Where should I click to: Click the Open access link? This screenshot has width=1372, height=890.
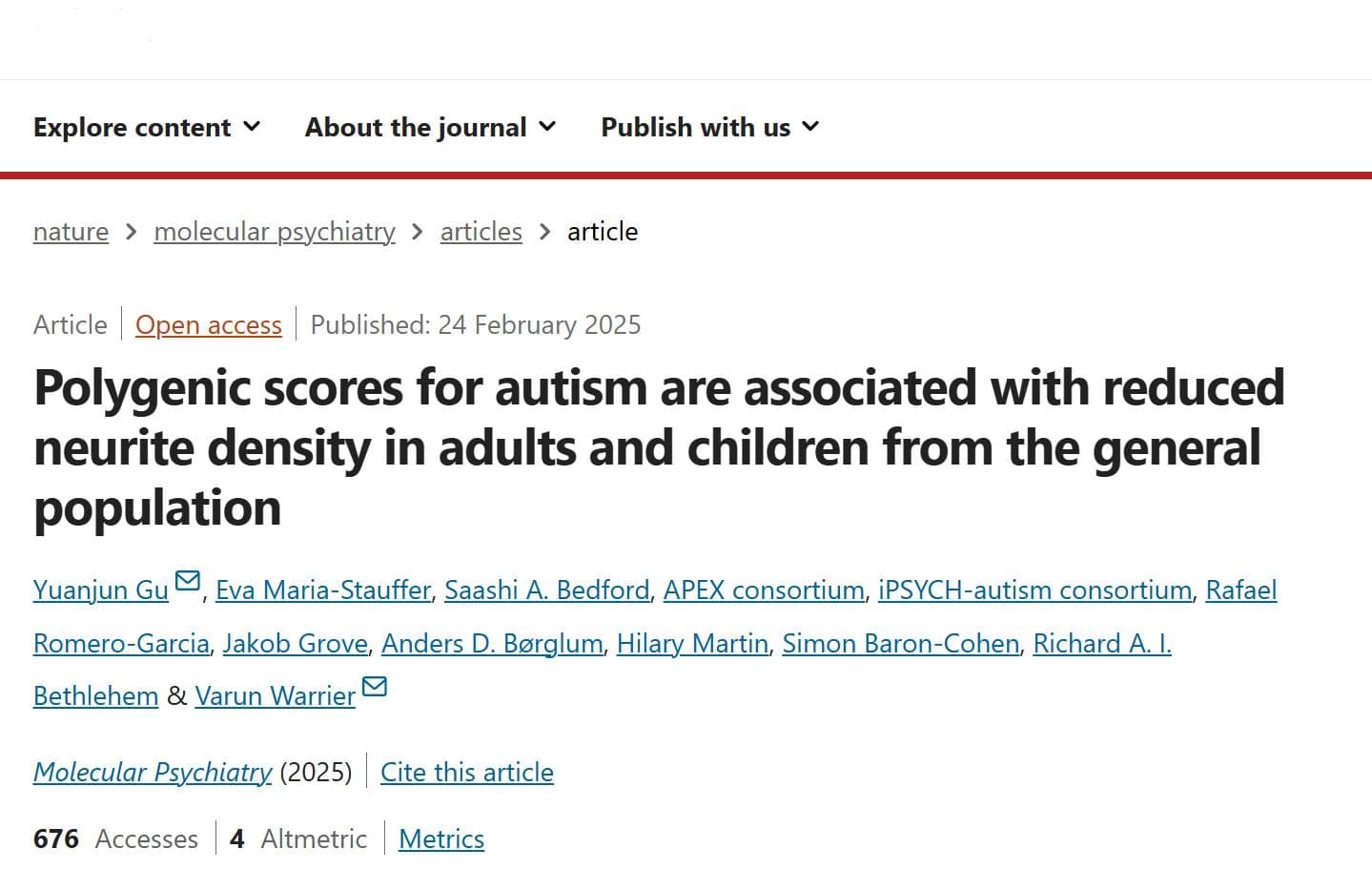point(209,325)
